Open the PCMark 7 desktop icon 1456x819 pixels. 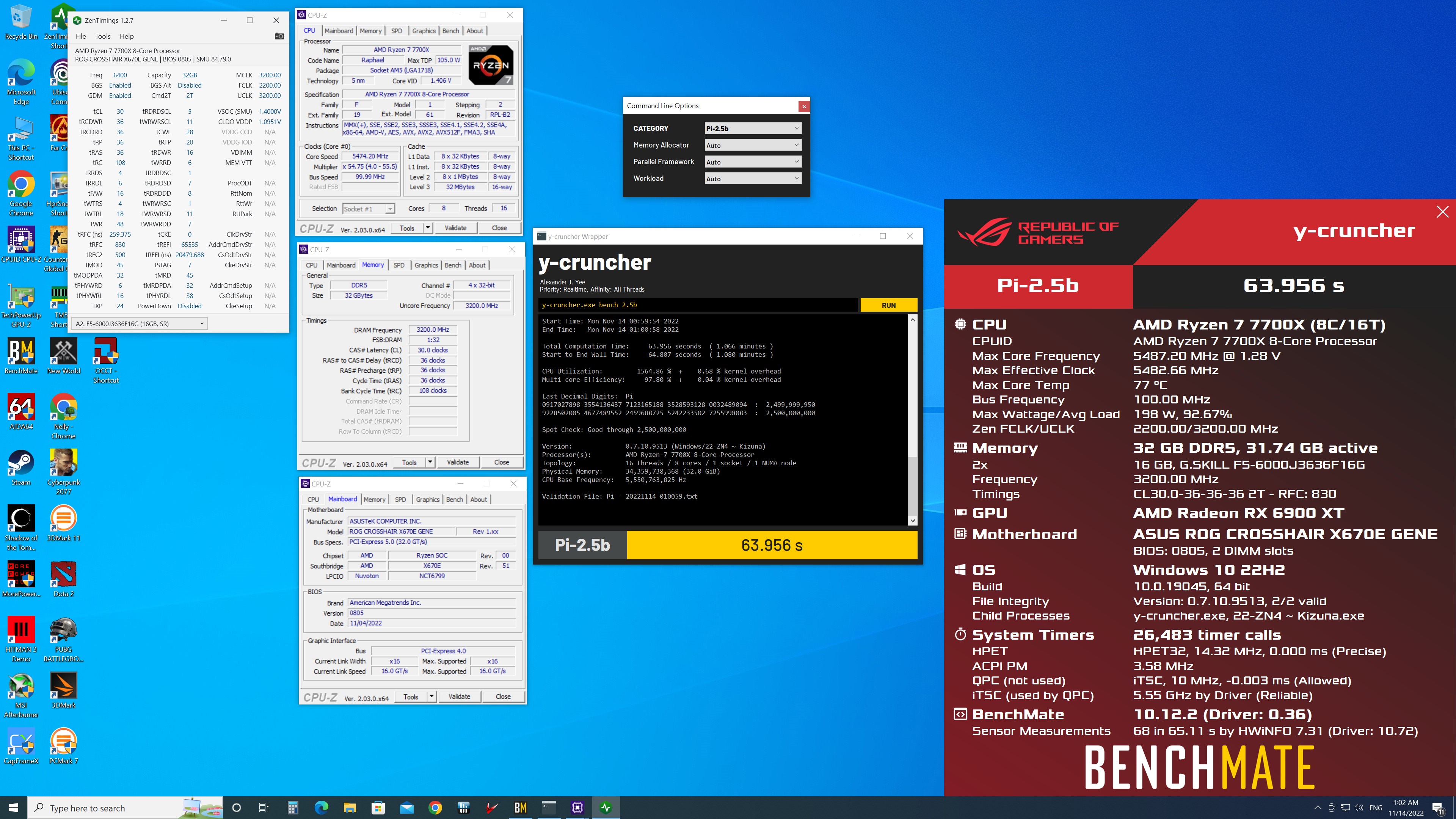pyautogui.click(x=63, y=746)
